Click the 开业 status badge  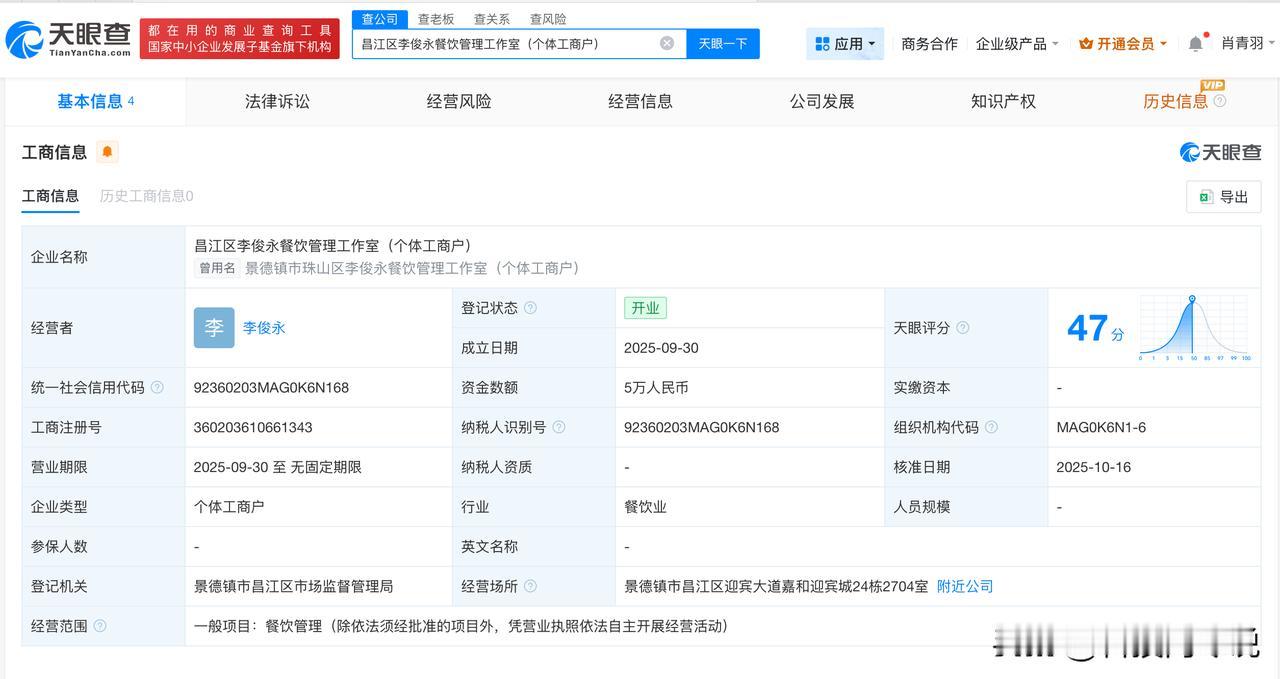[x=645, y=308]
